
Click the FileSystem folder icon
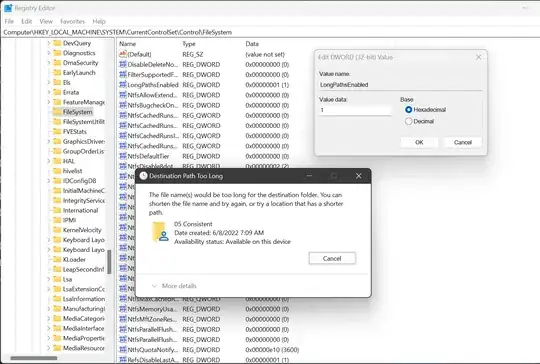[57, 112]
